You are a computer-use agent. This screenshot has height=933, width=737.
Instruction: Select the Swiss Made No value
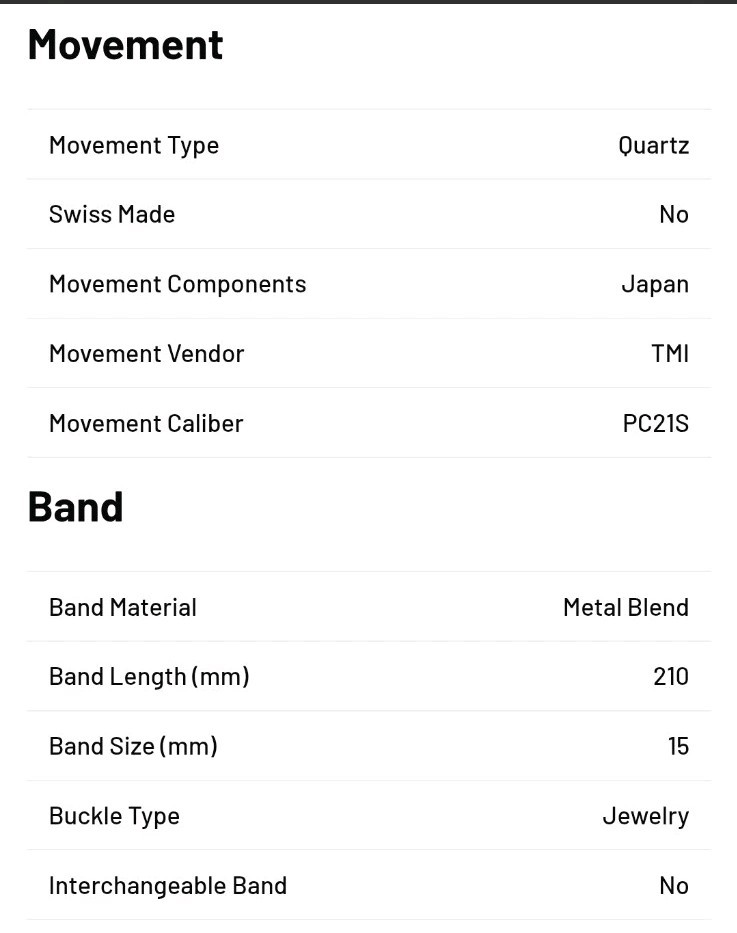674,214
